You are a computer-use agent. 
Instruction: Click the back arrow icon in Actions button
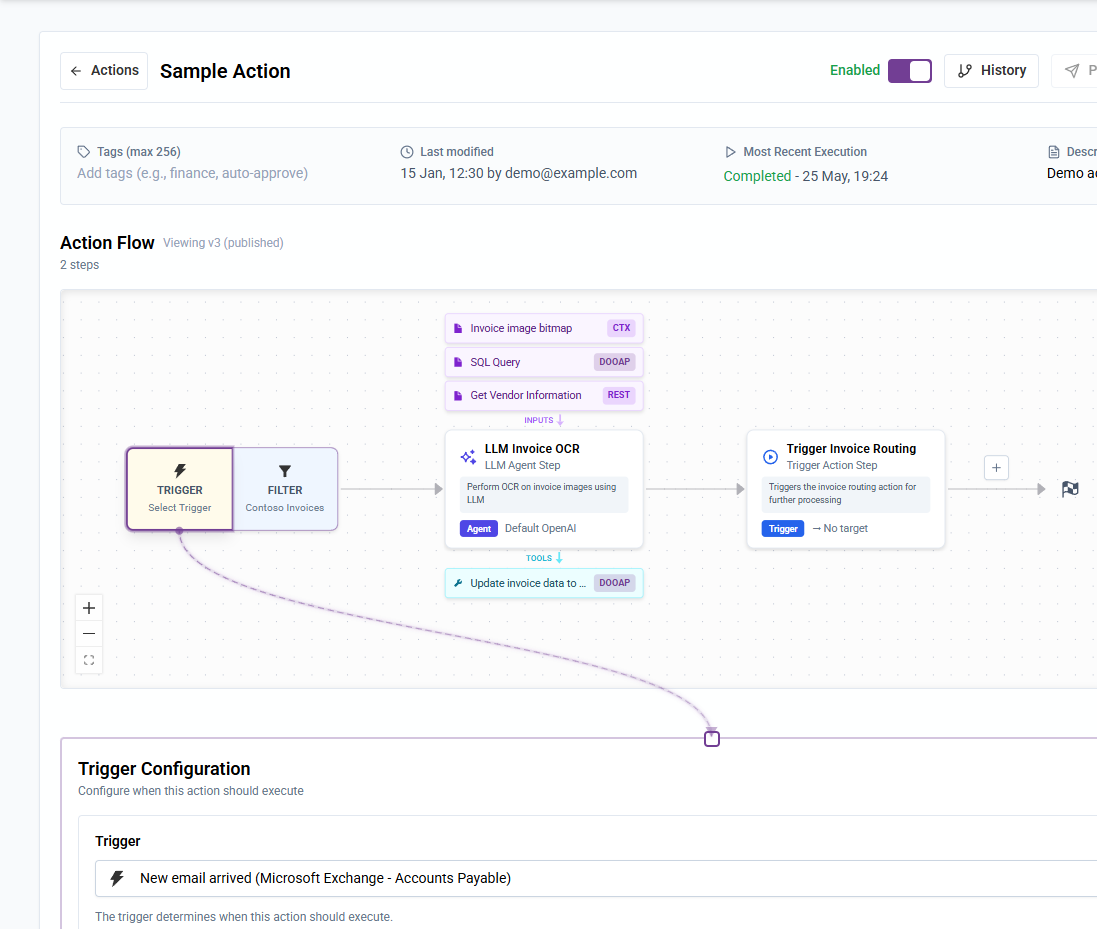coord(76,71)
